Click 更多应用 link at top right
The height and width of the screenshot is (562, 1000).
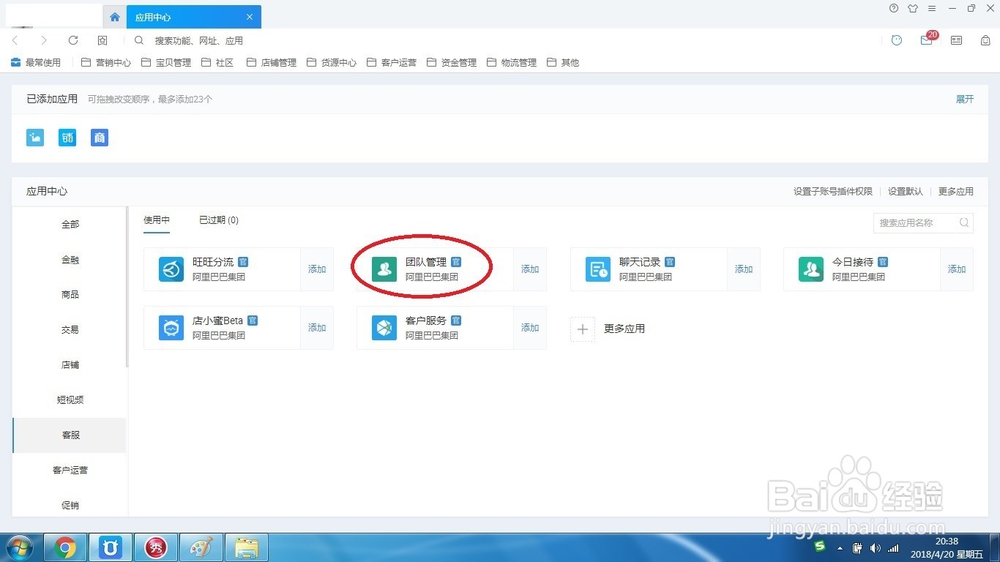(x=955, y=191)
